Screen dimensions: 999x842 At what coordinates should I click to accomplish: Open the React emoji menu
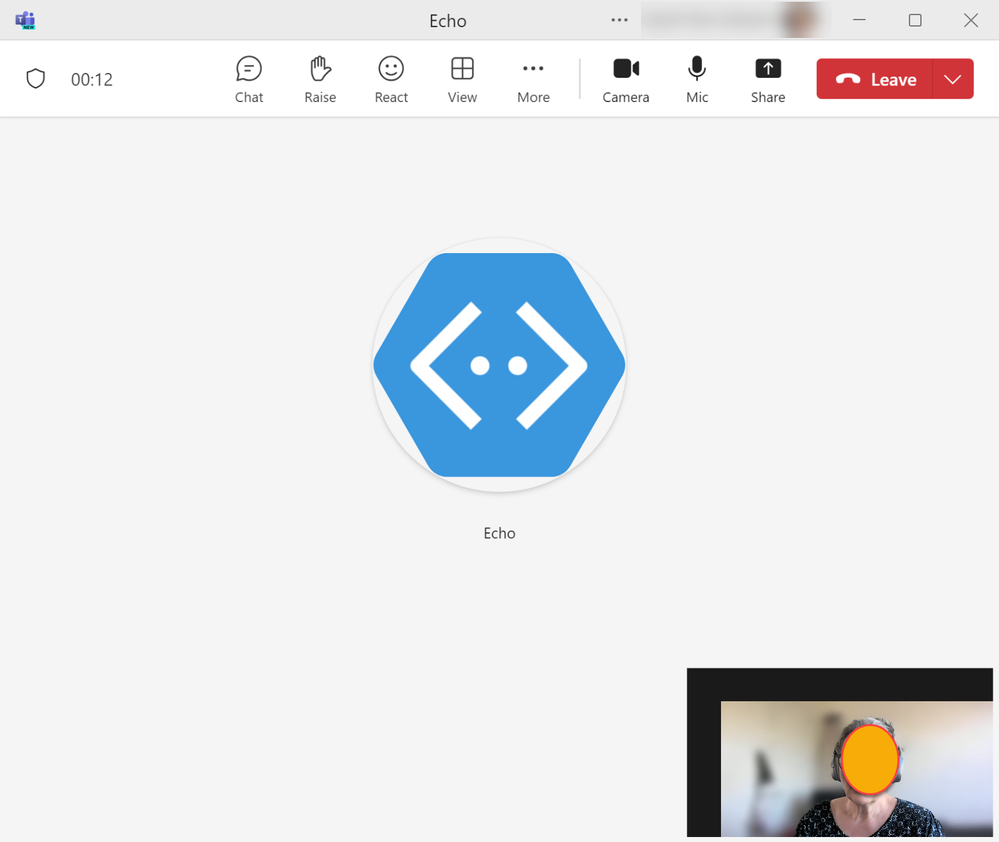[x=391, y=80]
